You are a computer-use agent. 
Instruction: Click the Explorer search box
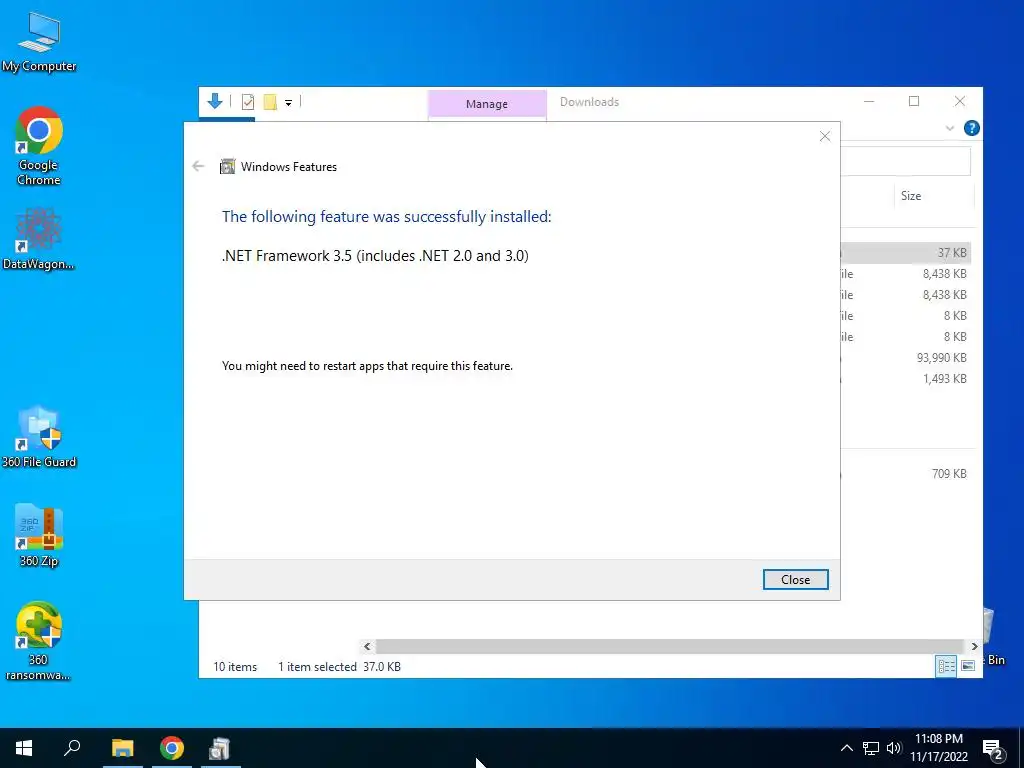coord(905,161)
